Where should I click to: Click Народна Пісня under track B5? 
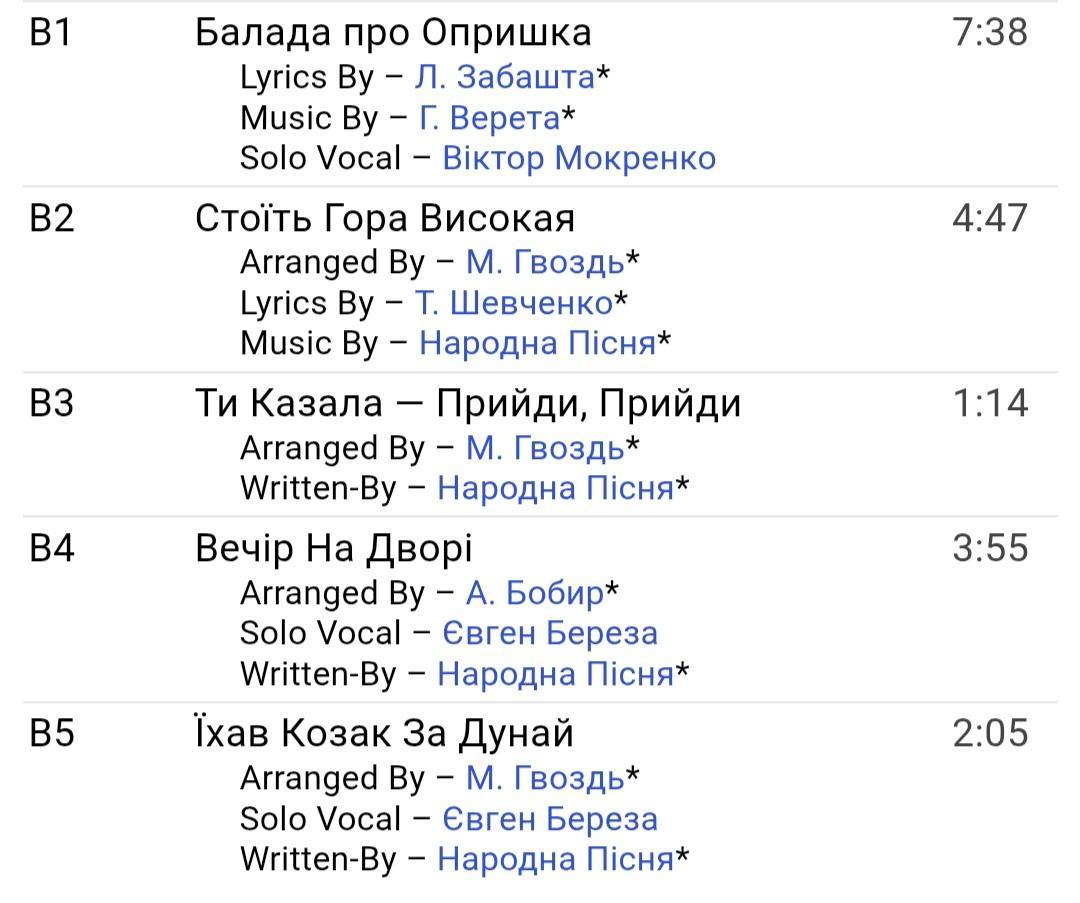[555, 859]
